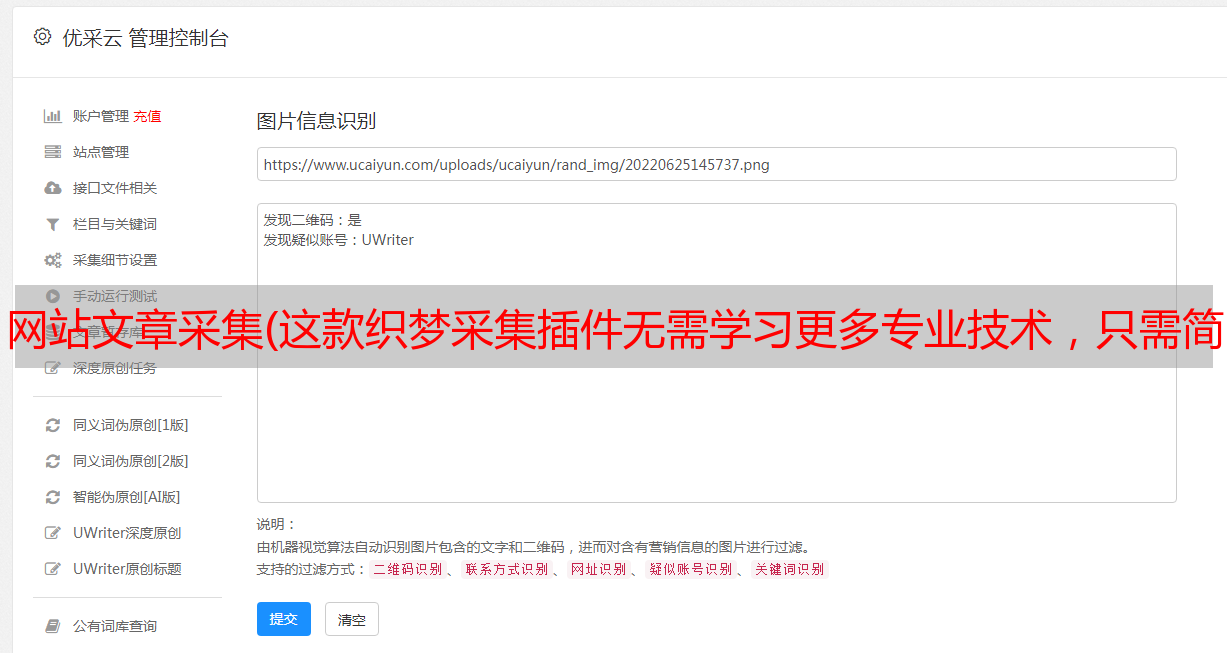Click the 说明： label
Viewport: 1227px width, 653px height.
(x=277, y=524)
